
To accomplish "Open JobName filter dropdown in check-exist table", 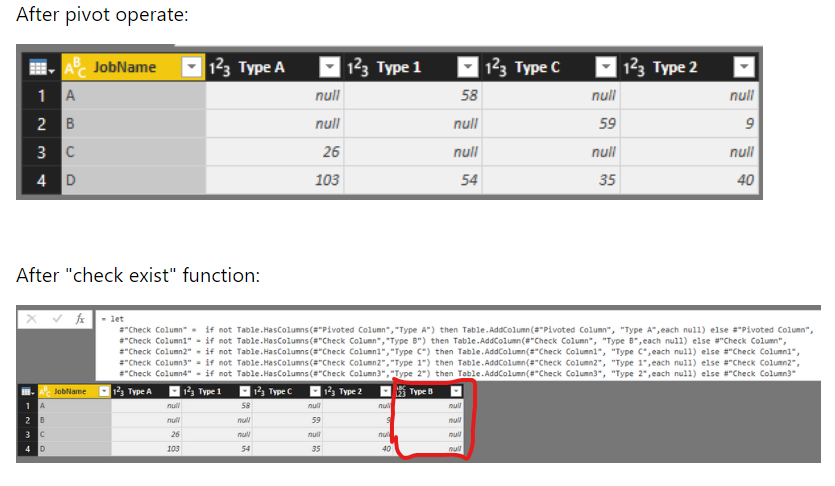I will coord(104,391).
